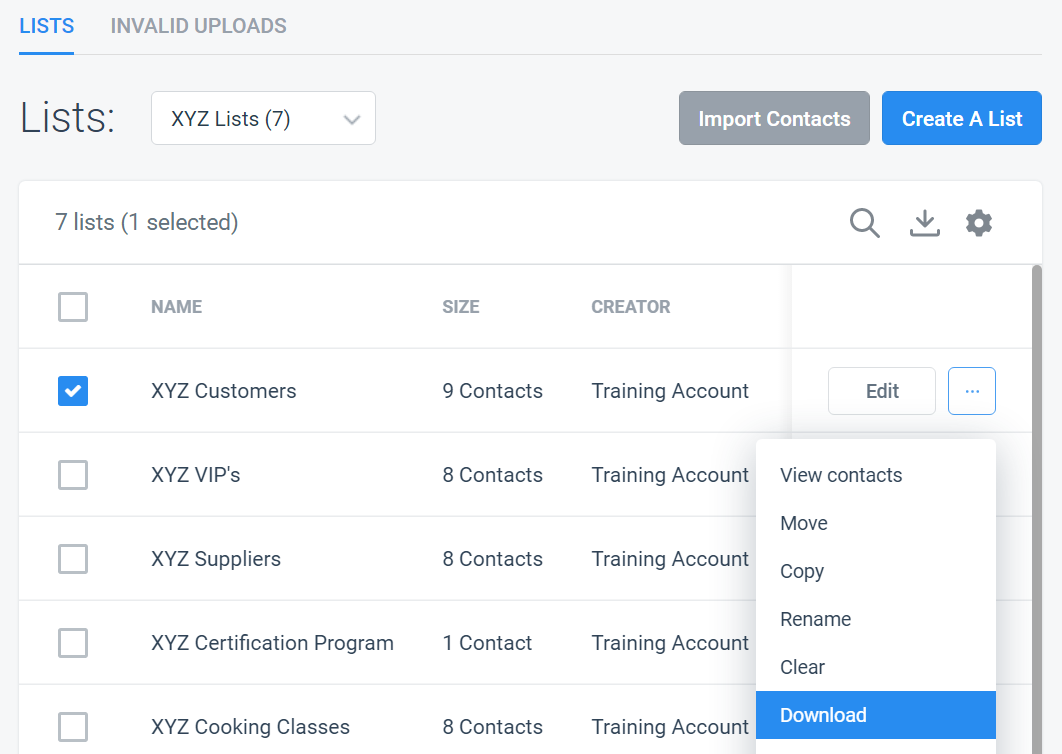Click the download lists icon
This screenshot has width=1062, height=754.
pyautogui.click(x=925, y=223)
